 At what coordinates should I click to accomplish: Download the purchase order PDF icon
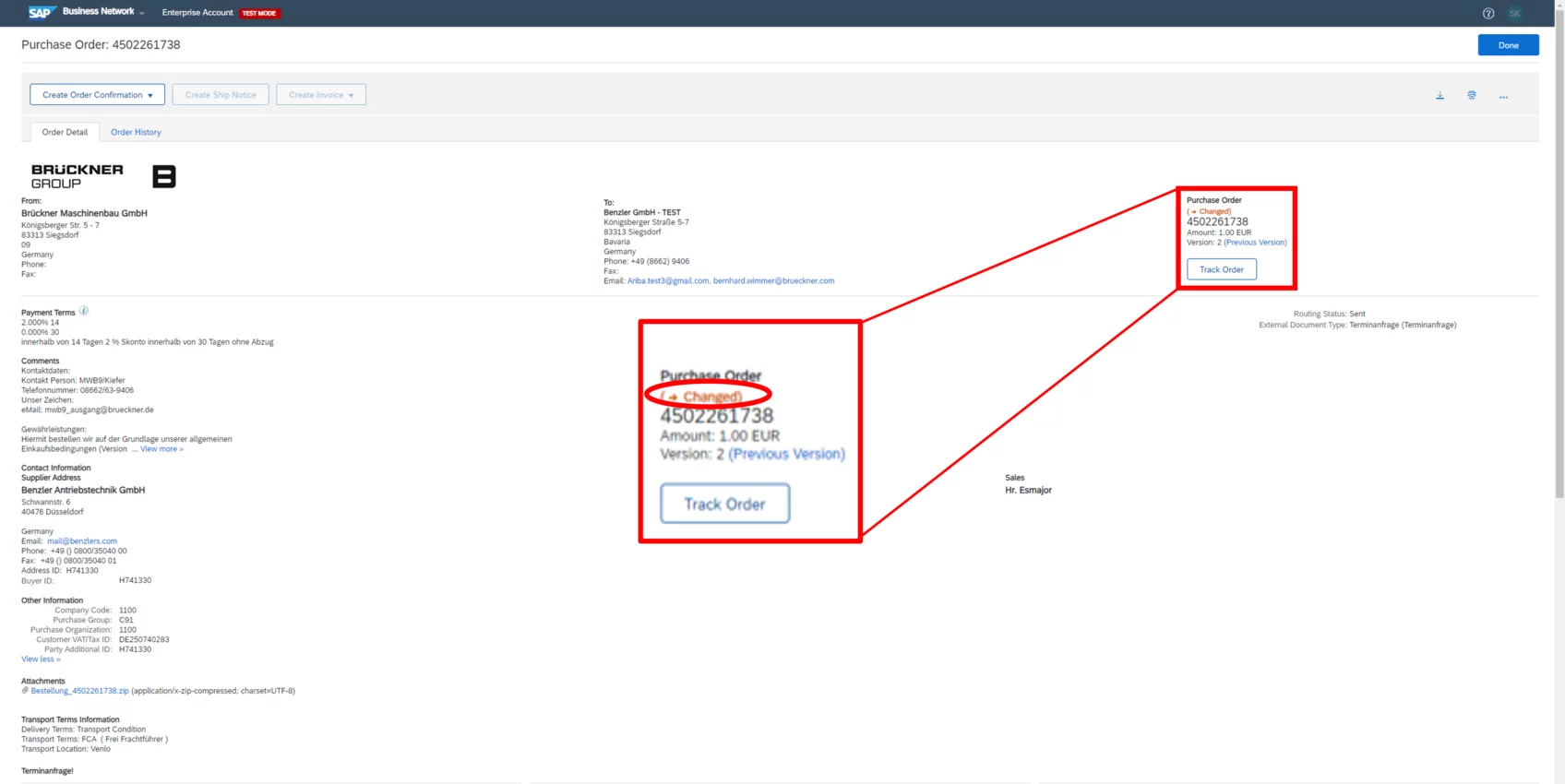coord(1440,96)
